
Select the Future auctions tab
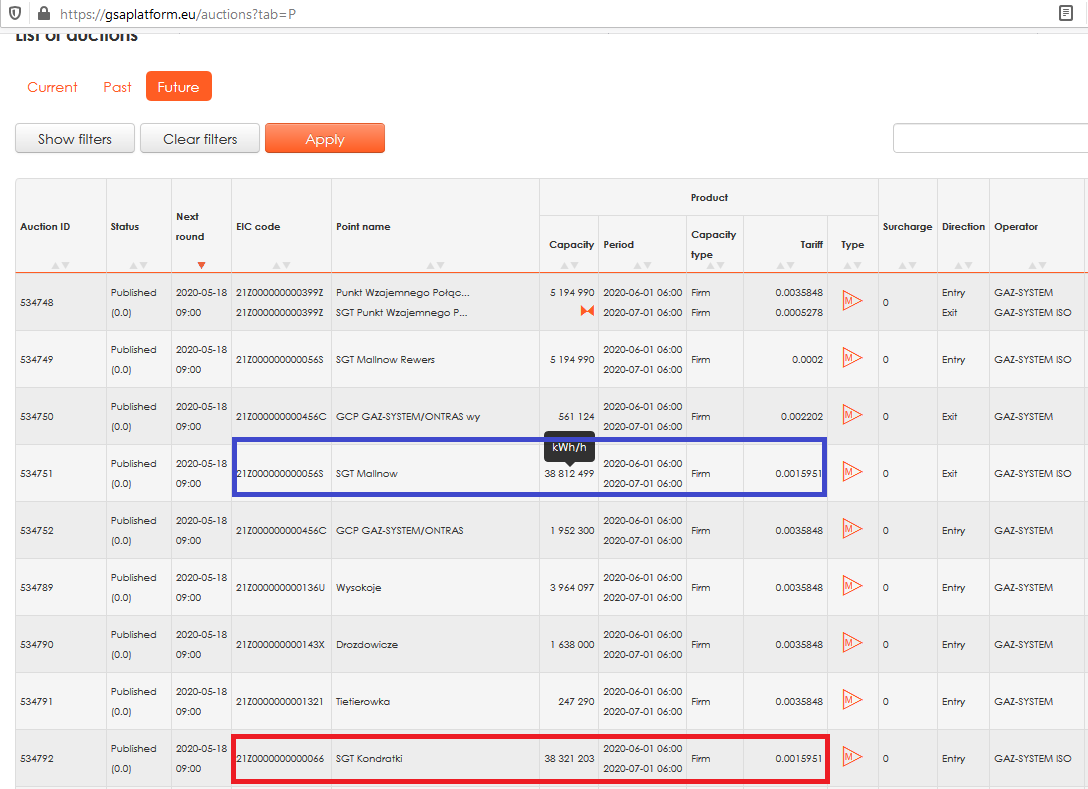point(178,86)
